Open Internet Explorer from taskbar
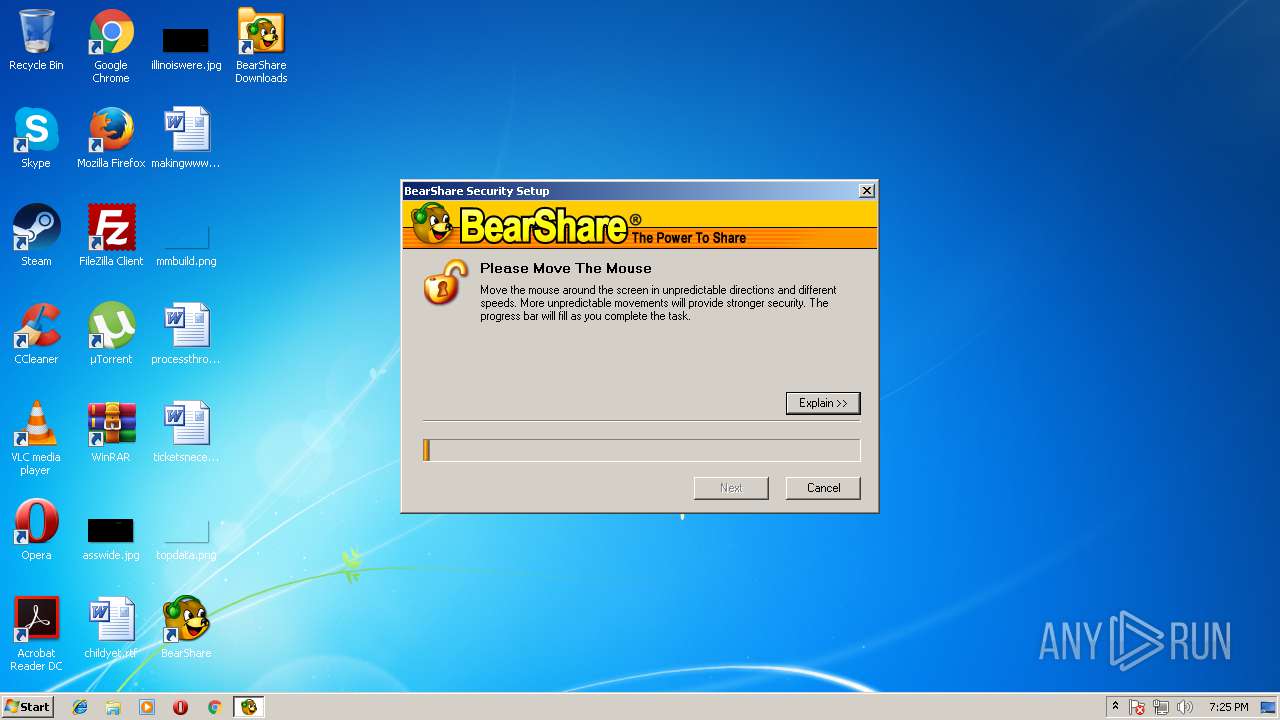Viewport: 1280px width, 720px height. click(x=80, y=707)
